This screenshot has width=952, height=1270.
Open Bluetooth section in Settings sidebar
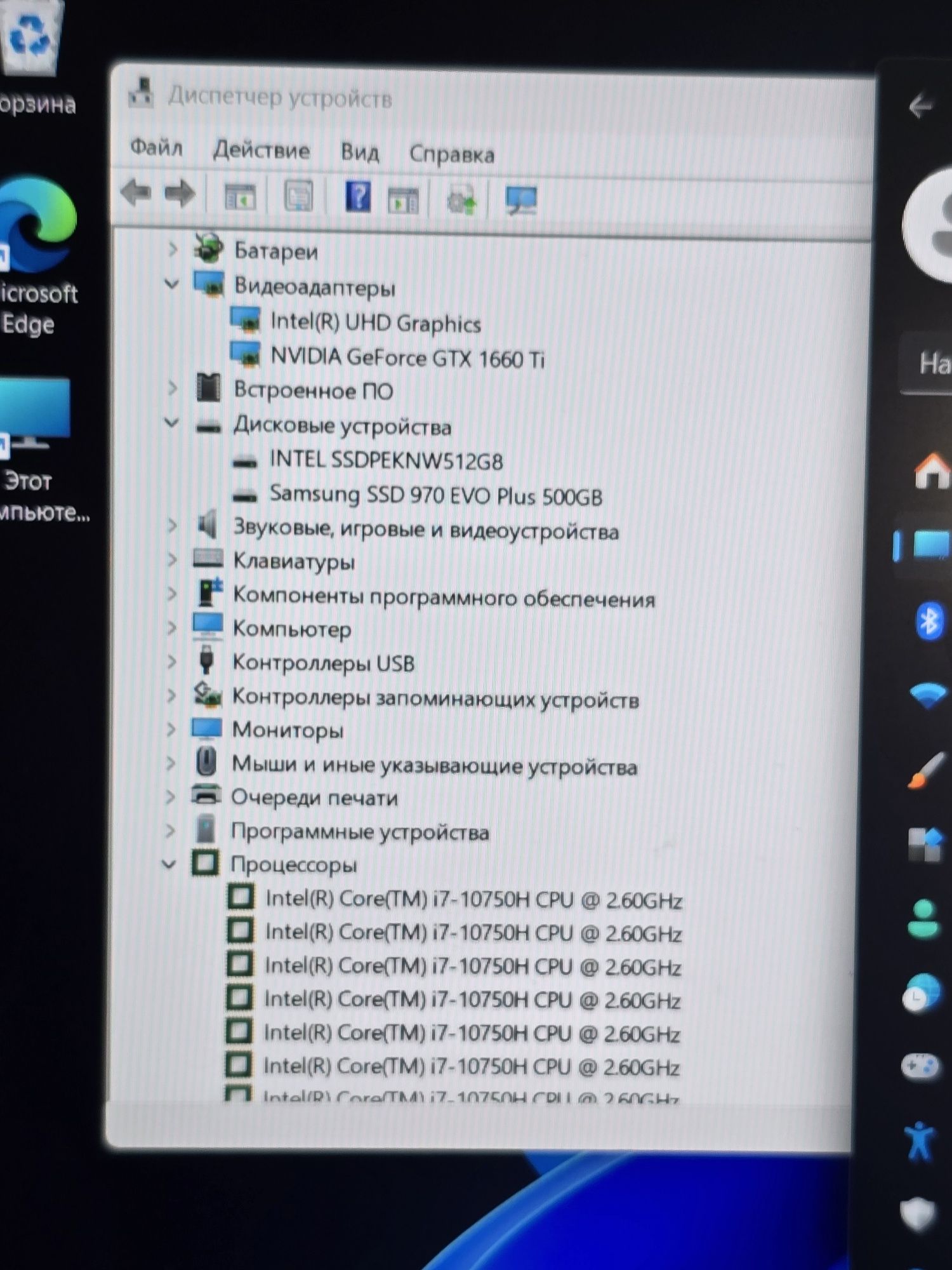click(x=930, y=621)
